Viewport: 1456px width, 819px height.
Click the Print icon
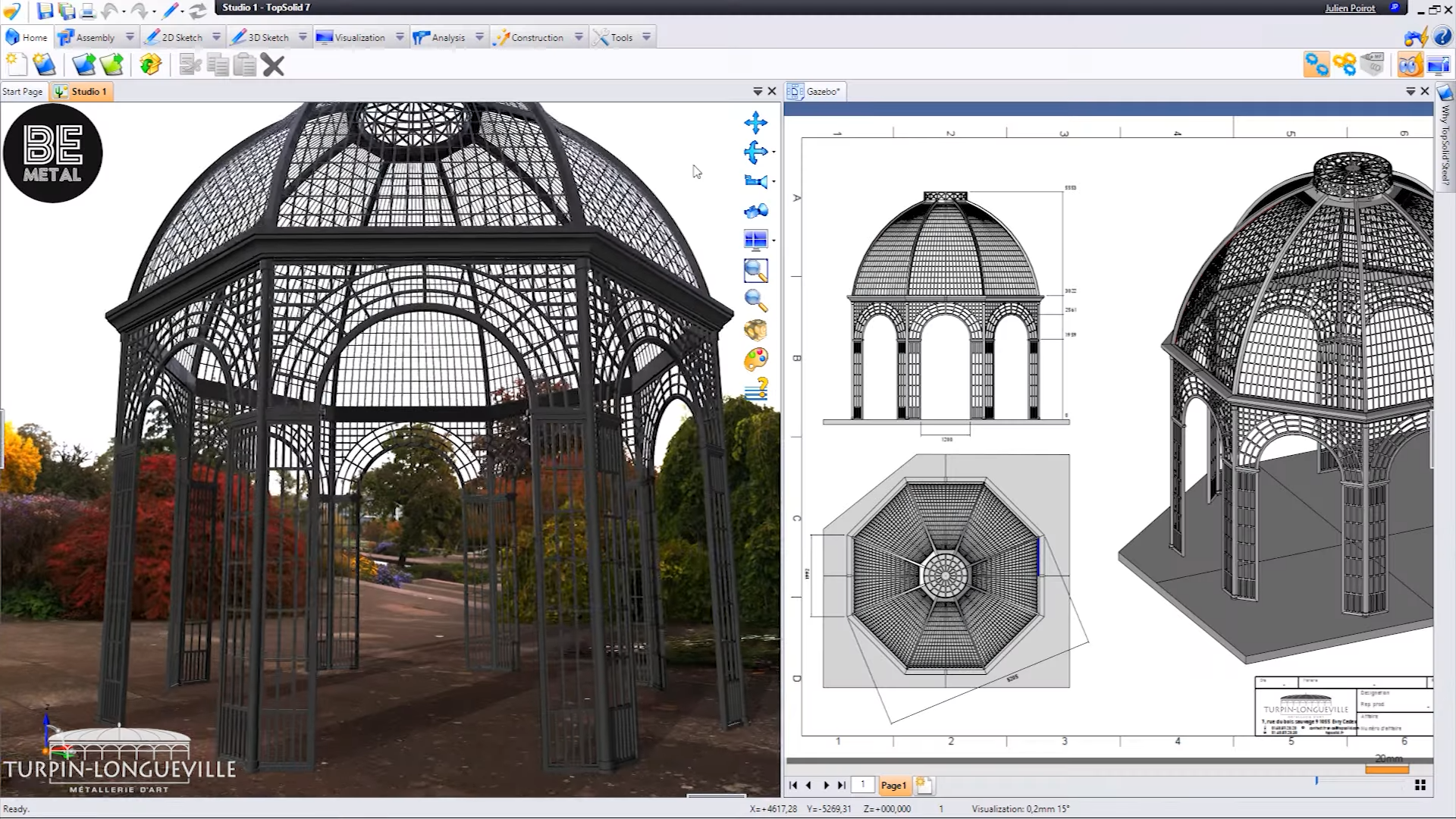pyautogui.click(x=88, y=11)
